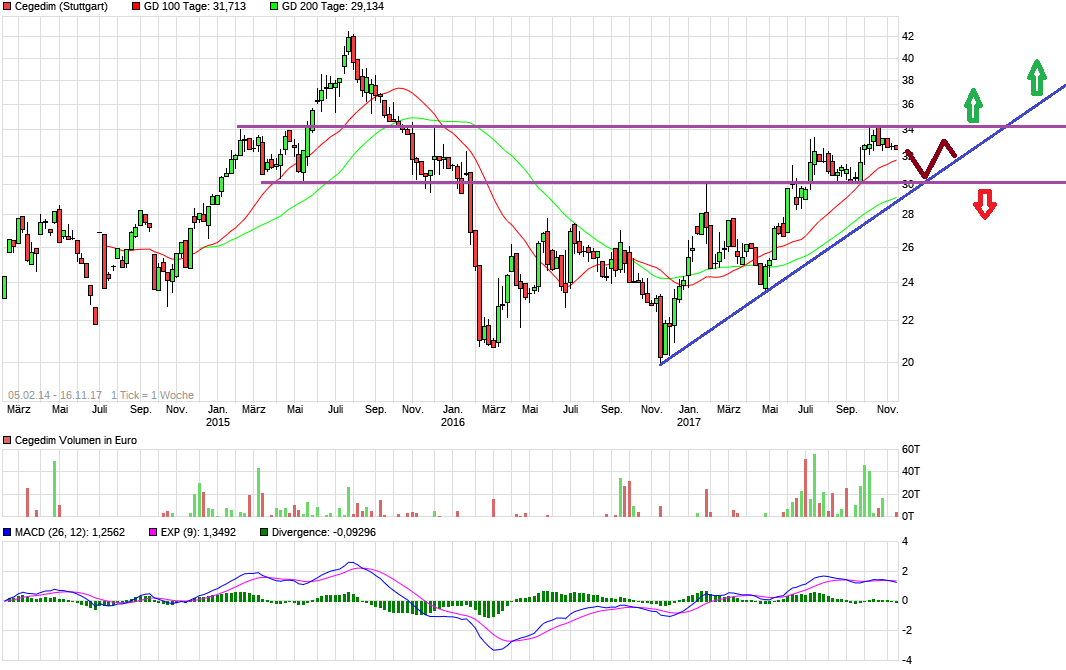1066x670 pixels.
Task: Select the black Cegedim (Stuttgart) legend swatch
Action: (8, 6)
